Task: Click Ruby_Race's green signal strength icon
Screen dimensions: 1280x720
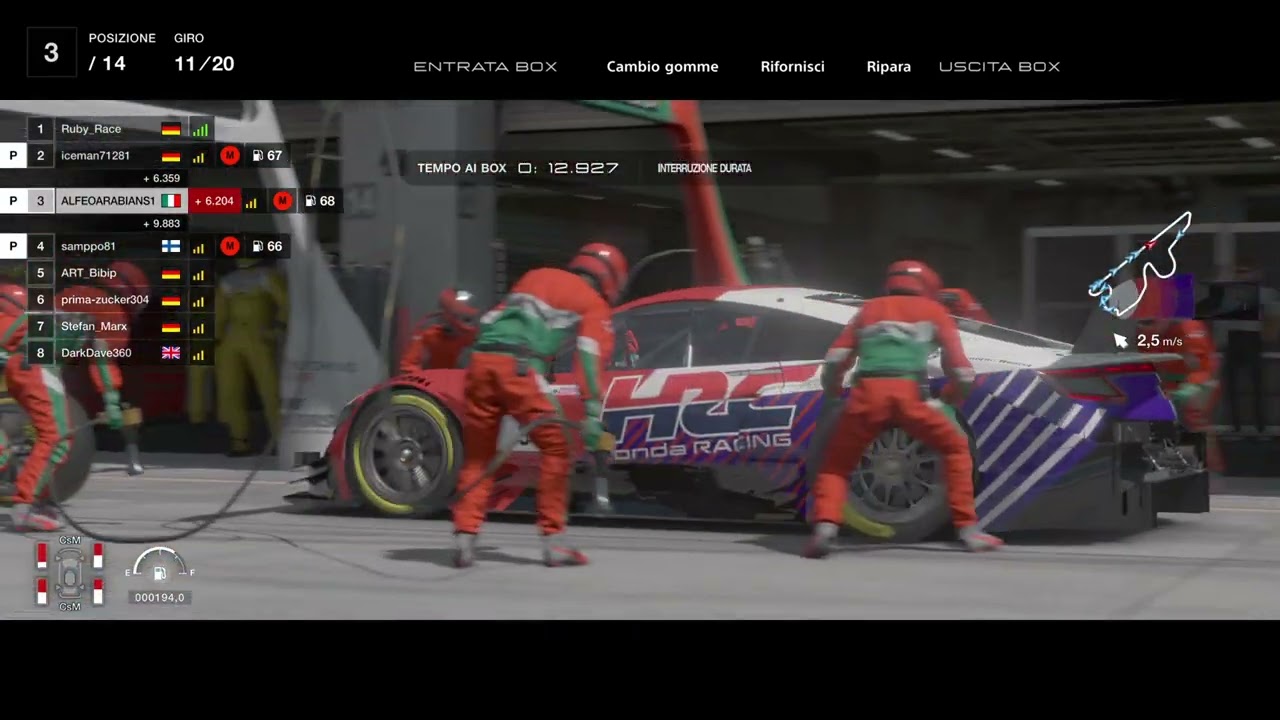Action: pos(200,129)
